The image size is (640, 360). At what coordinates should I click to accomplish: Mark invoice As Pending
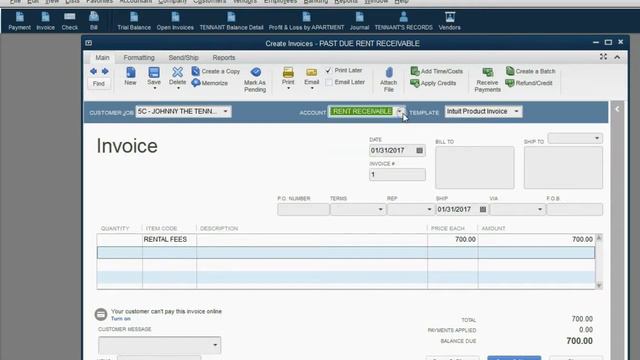tap(255, 80)
